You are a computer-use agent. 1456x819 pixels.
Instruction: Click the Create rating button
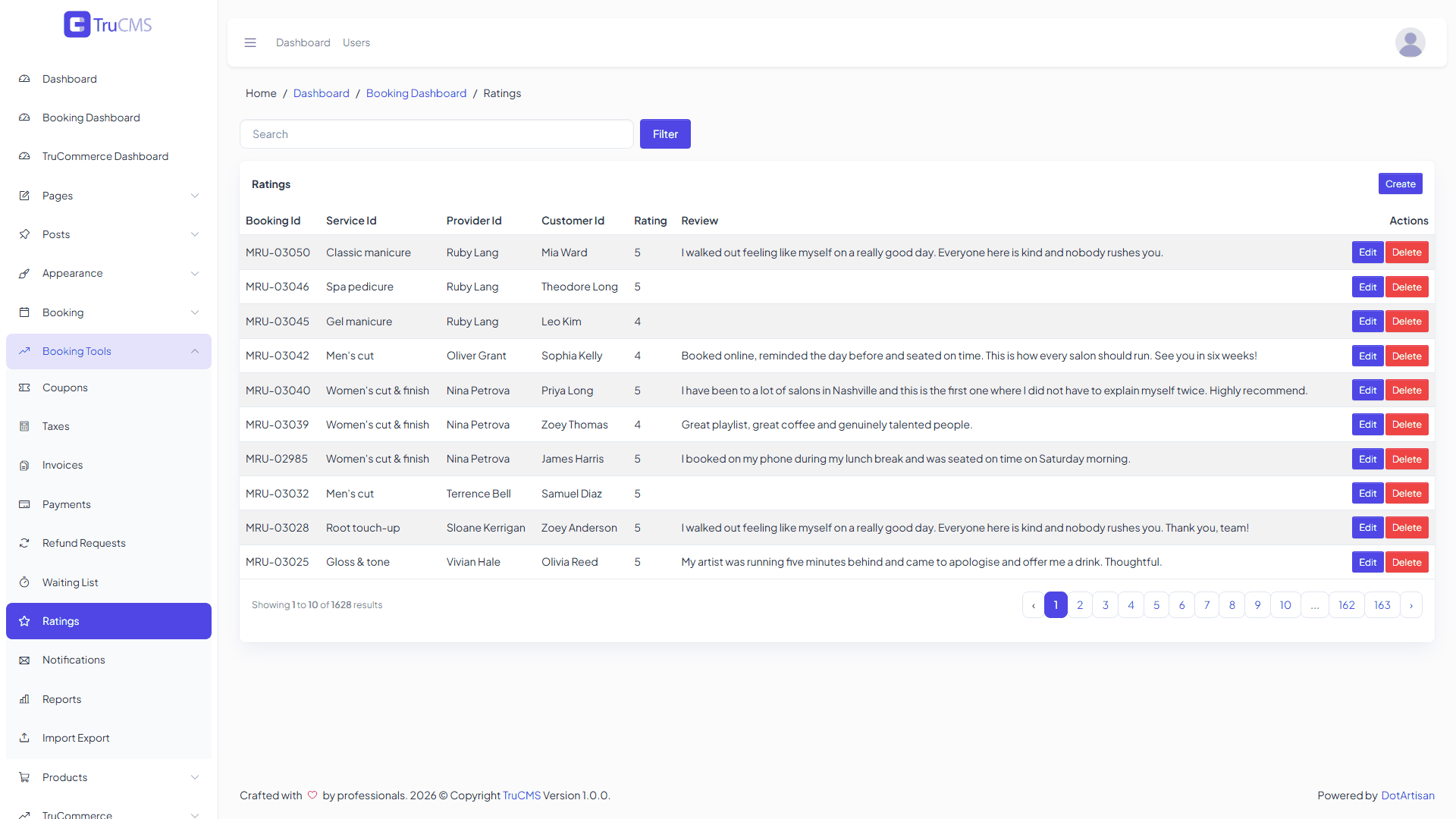click(1400, 184)
